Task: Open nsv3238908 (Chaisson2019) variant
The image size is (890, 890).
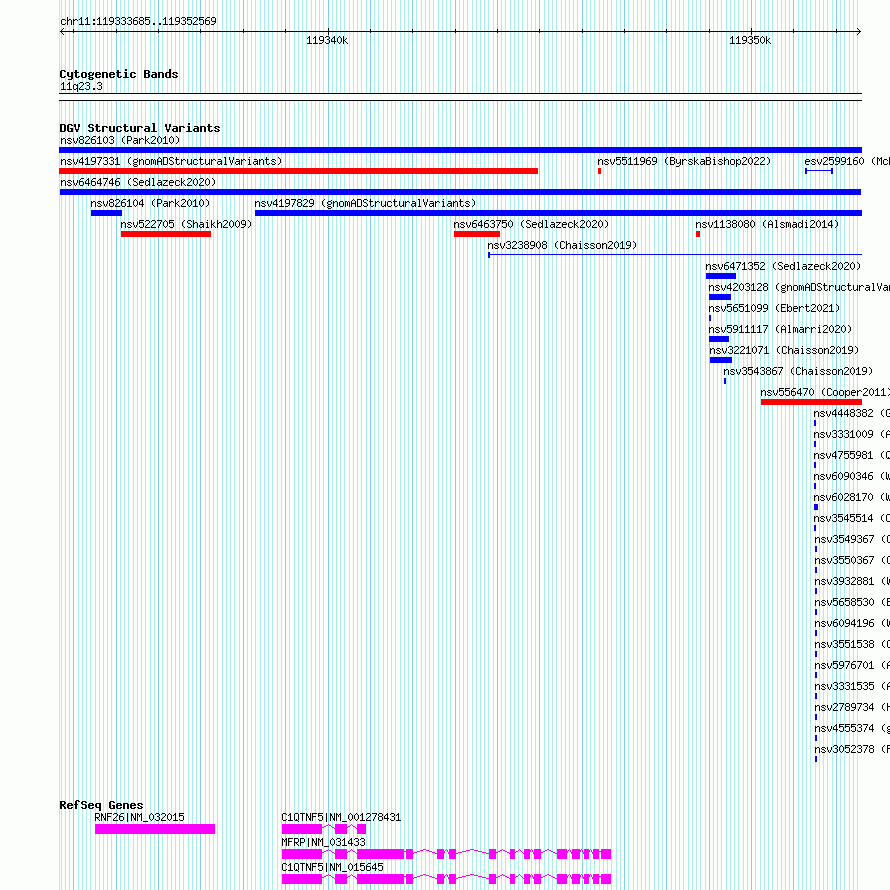Action: pos(562,245)
